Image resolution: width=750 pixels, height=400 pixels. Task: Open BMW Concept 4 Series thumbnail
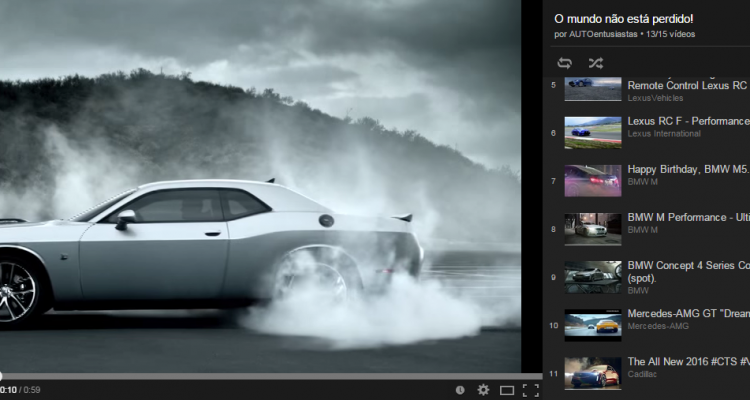click(x=592, y=277)
